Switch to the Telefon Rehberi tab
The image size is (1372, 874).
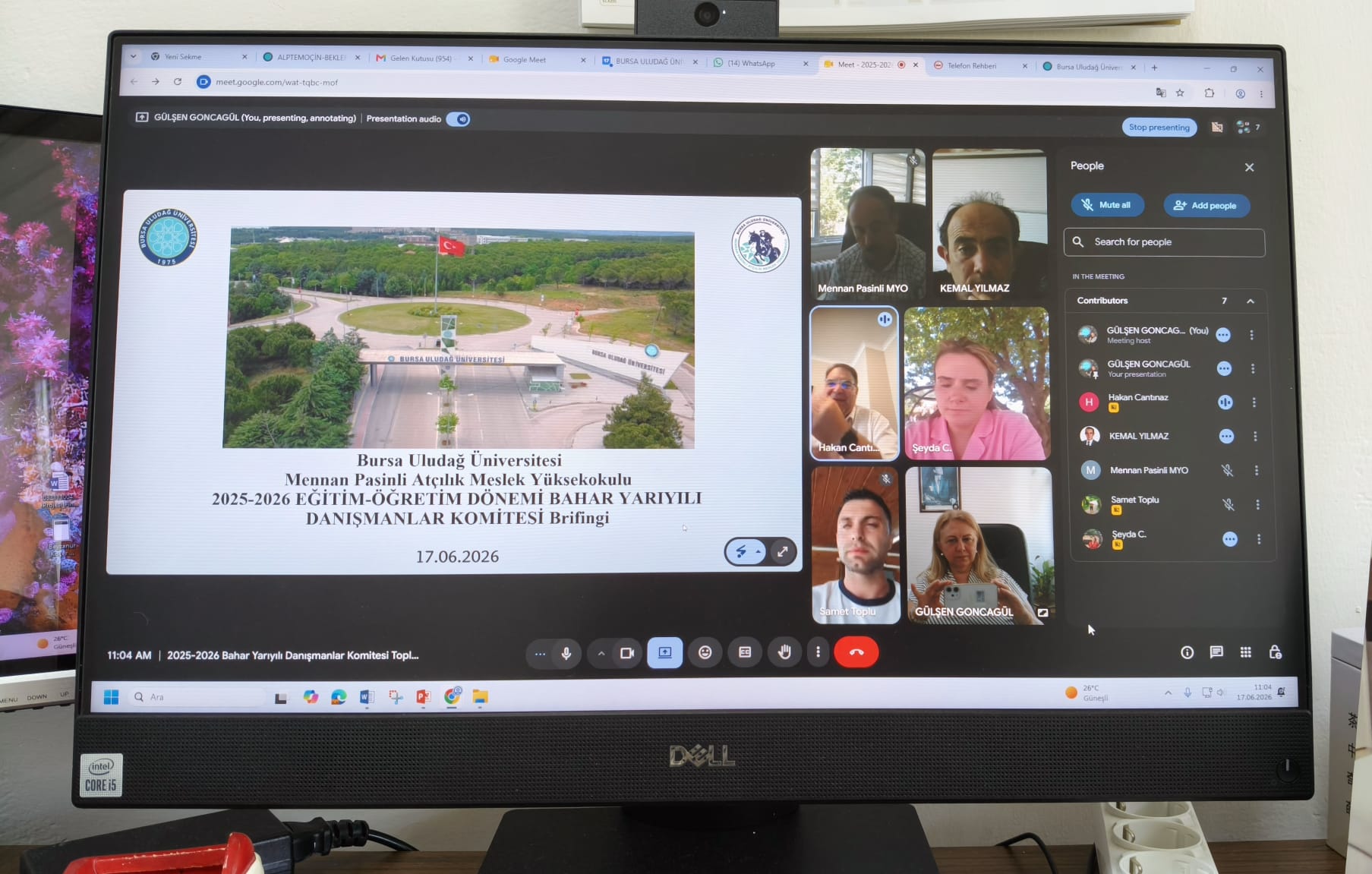click(x=979, y=65)
